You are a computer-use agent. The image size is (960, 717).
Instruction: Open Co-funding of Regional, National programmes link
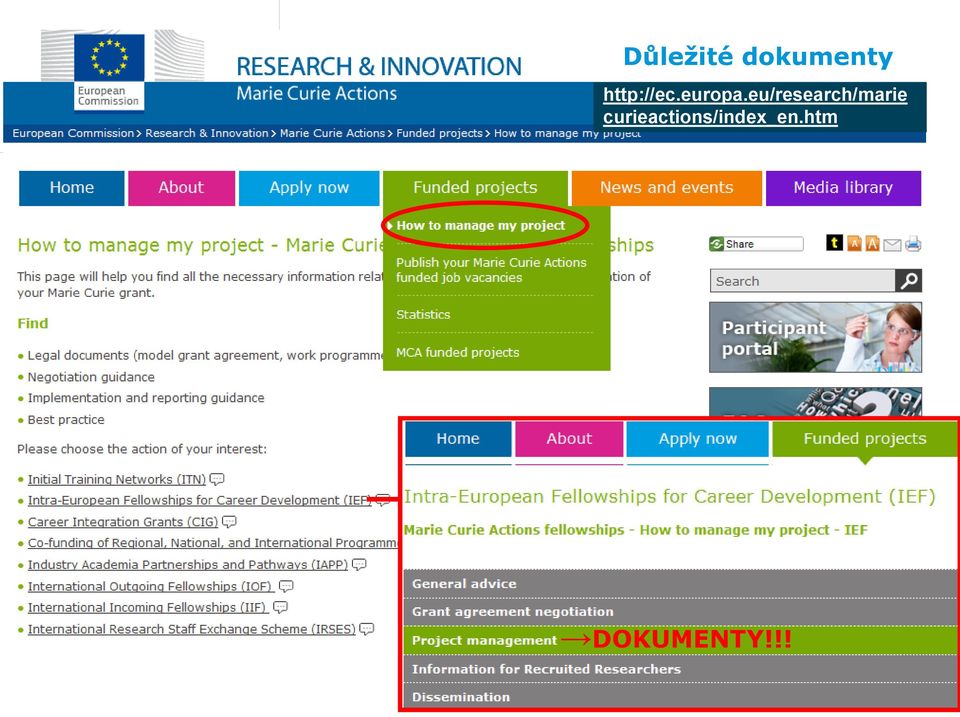(x=212, y=543)
